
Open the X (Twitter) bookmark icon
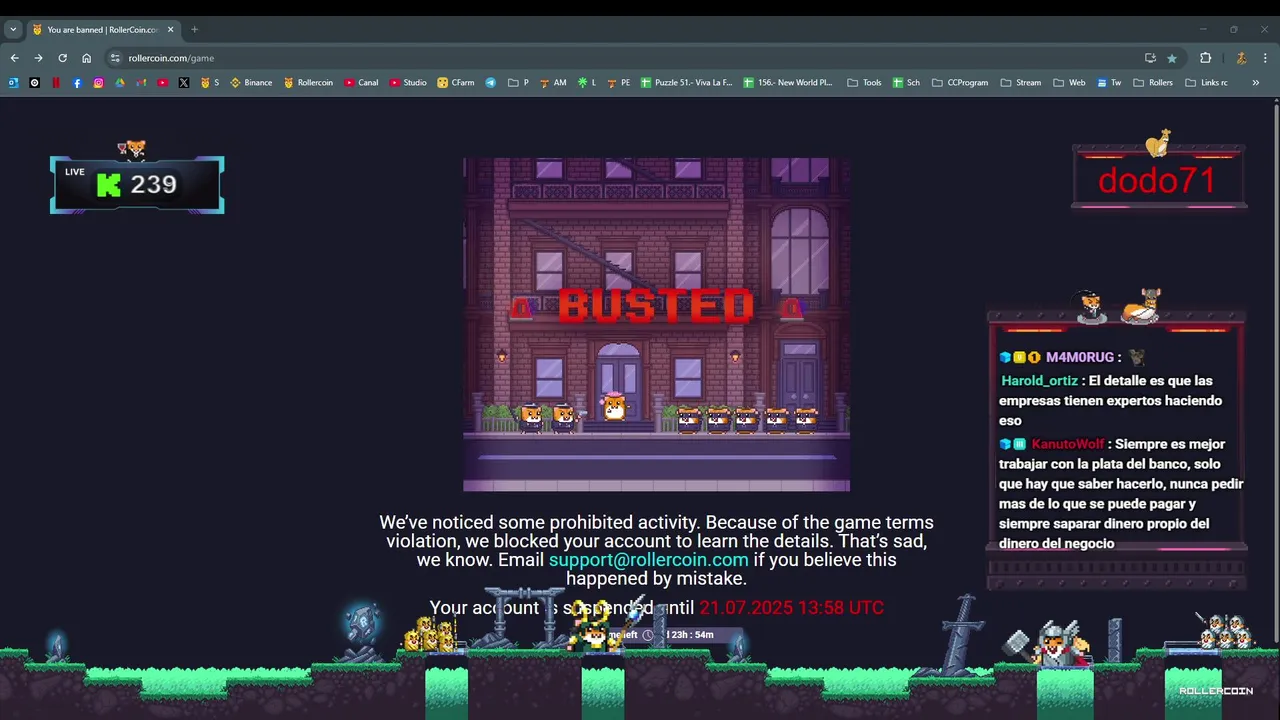click(x=184, y=83)
